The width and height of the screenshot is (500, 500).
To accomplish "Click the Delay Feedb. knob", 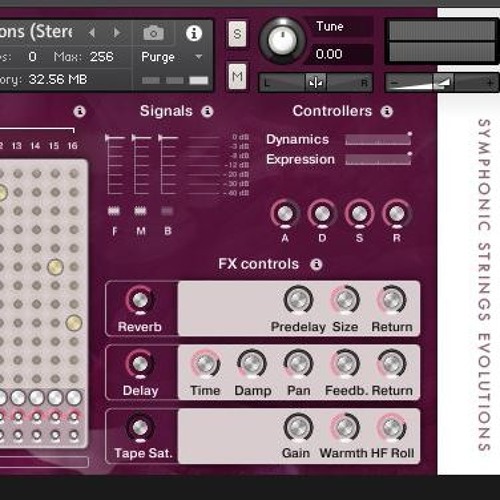I will [x=345, y=363].
